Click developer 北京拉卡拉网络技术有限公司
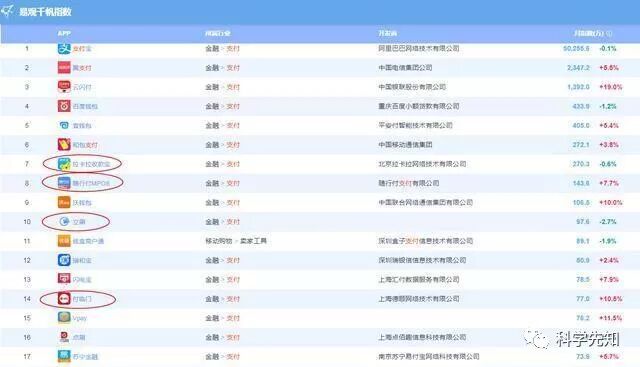 pyautogui.click(x=422, y=164)
